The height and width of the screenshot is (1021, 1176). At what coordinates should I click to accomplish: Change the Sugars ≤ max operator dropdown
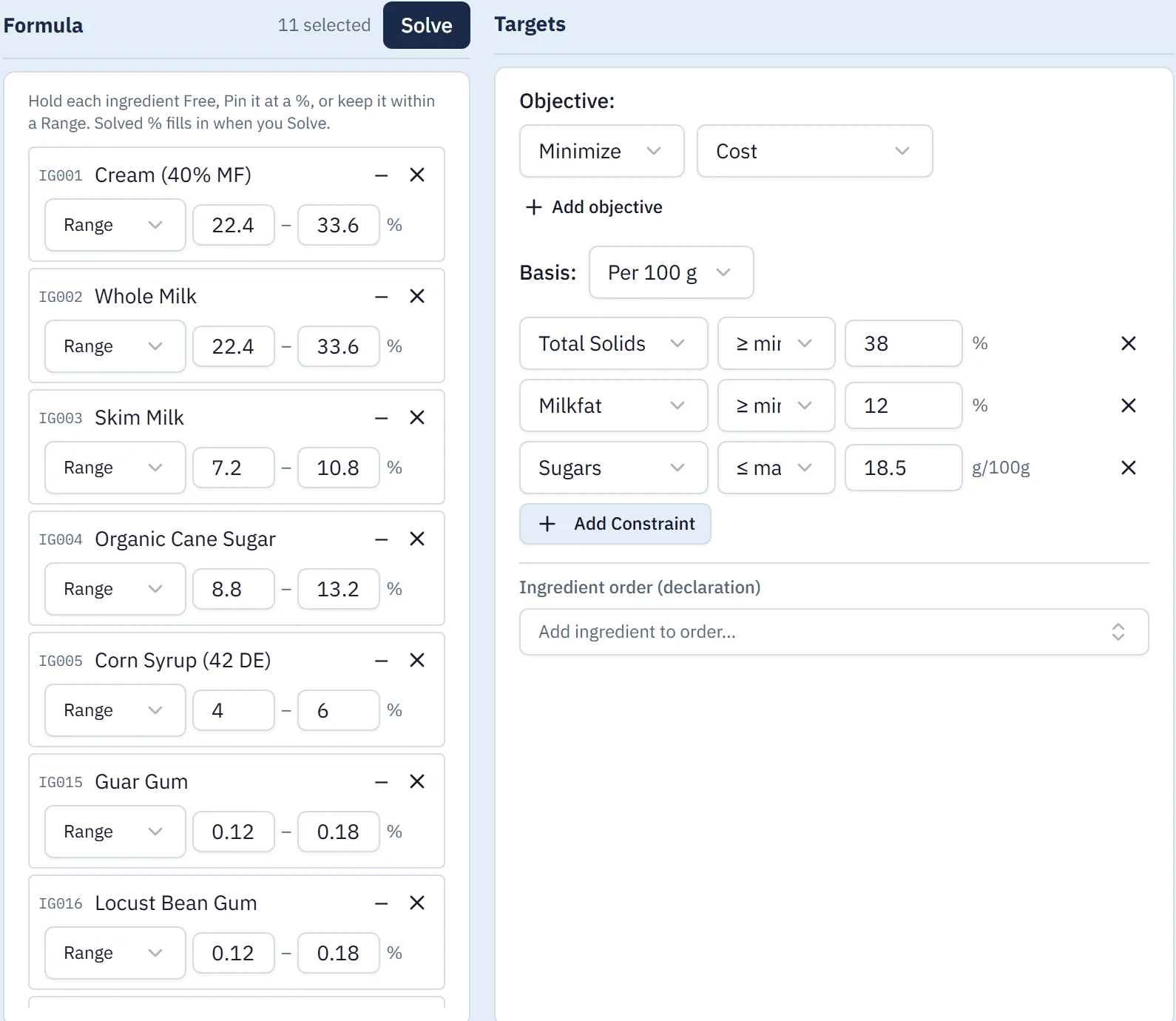(777, 468)
